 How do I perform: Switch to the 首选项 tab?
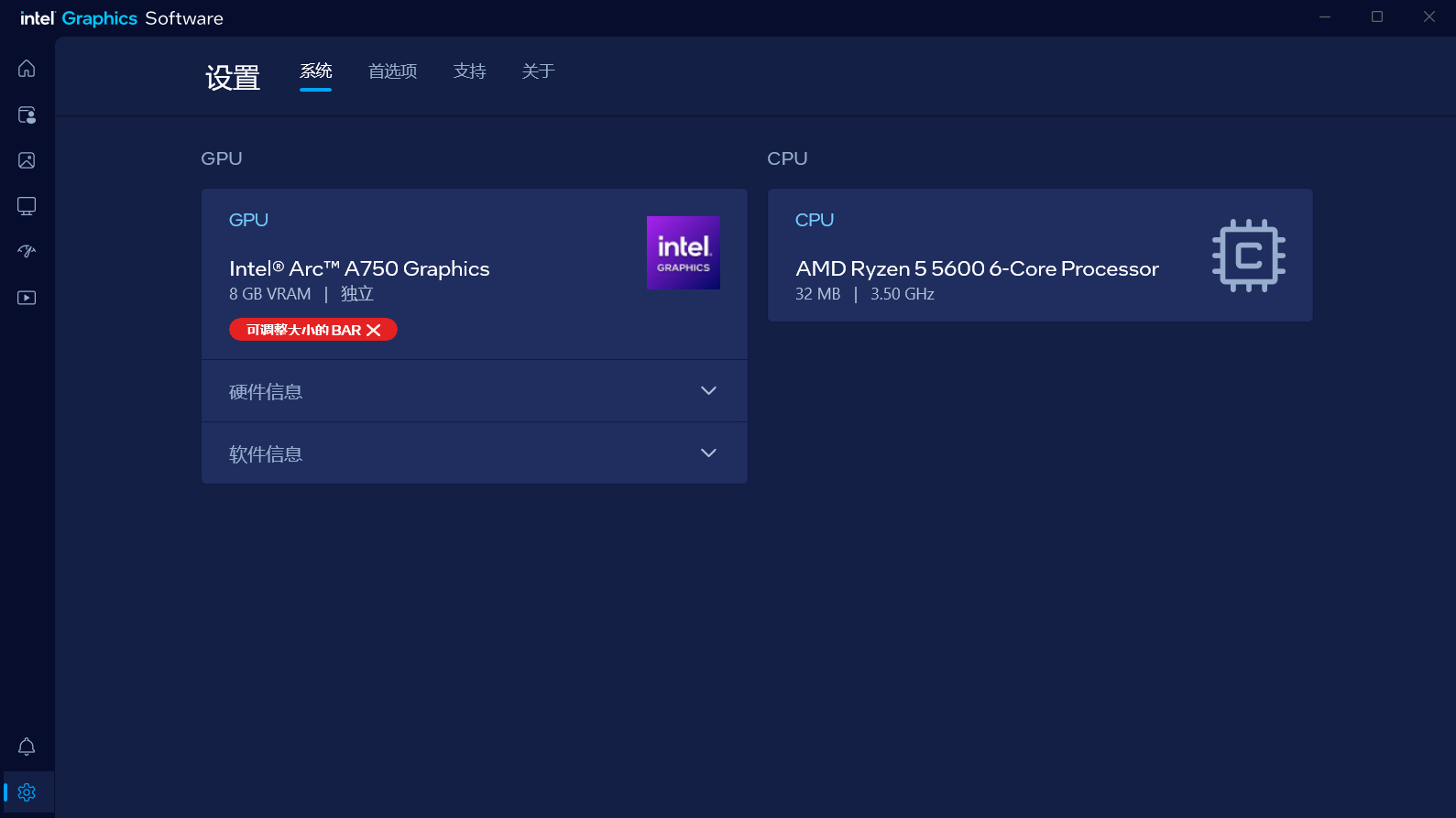coord(392,71)
